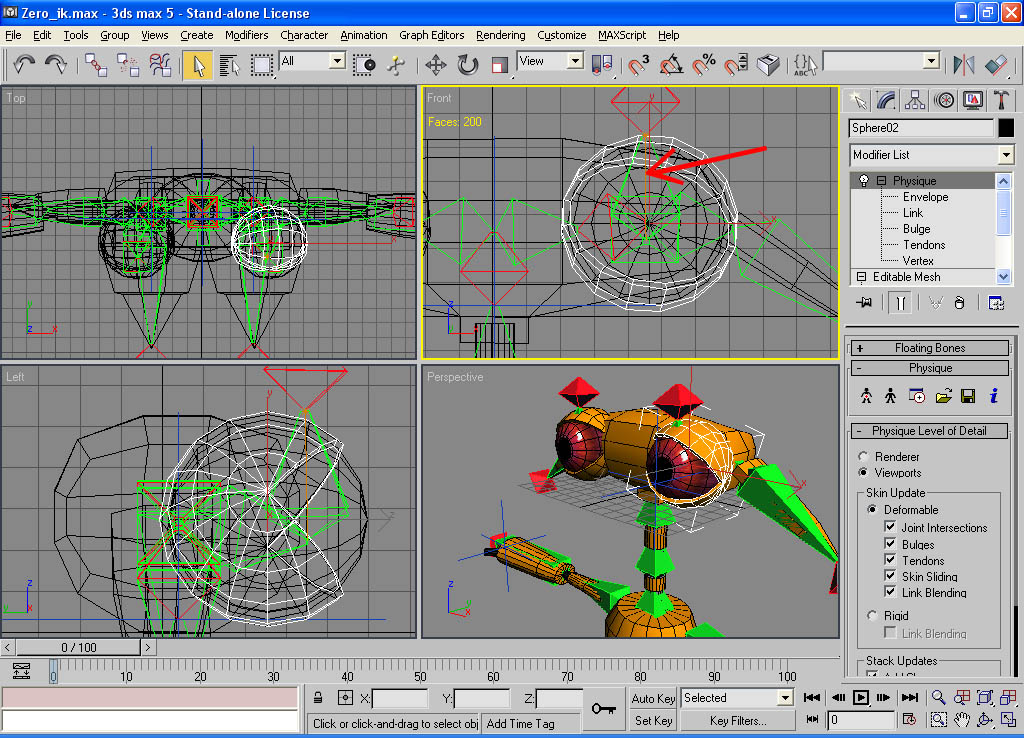This screenshot has height=738, width=1024.
Task: Click the Key Filters button
Action: click(x=738, y=720)
